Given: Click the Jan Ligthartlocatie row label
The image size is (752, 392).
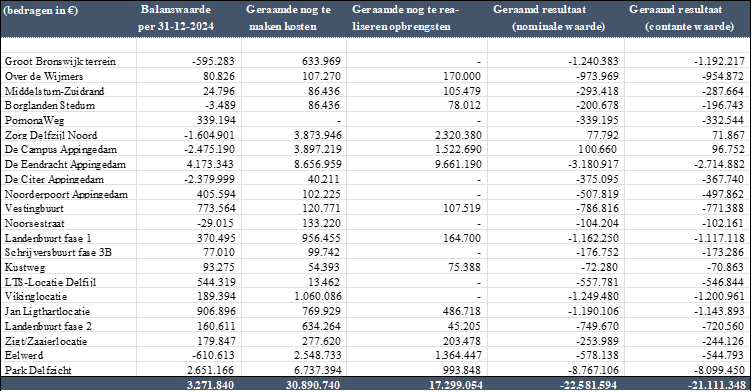Looking at the screenshot, I should pos(47,311).
